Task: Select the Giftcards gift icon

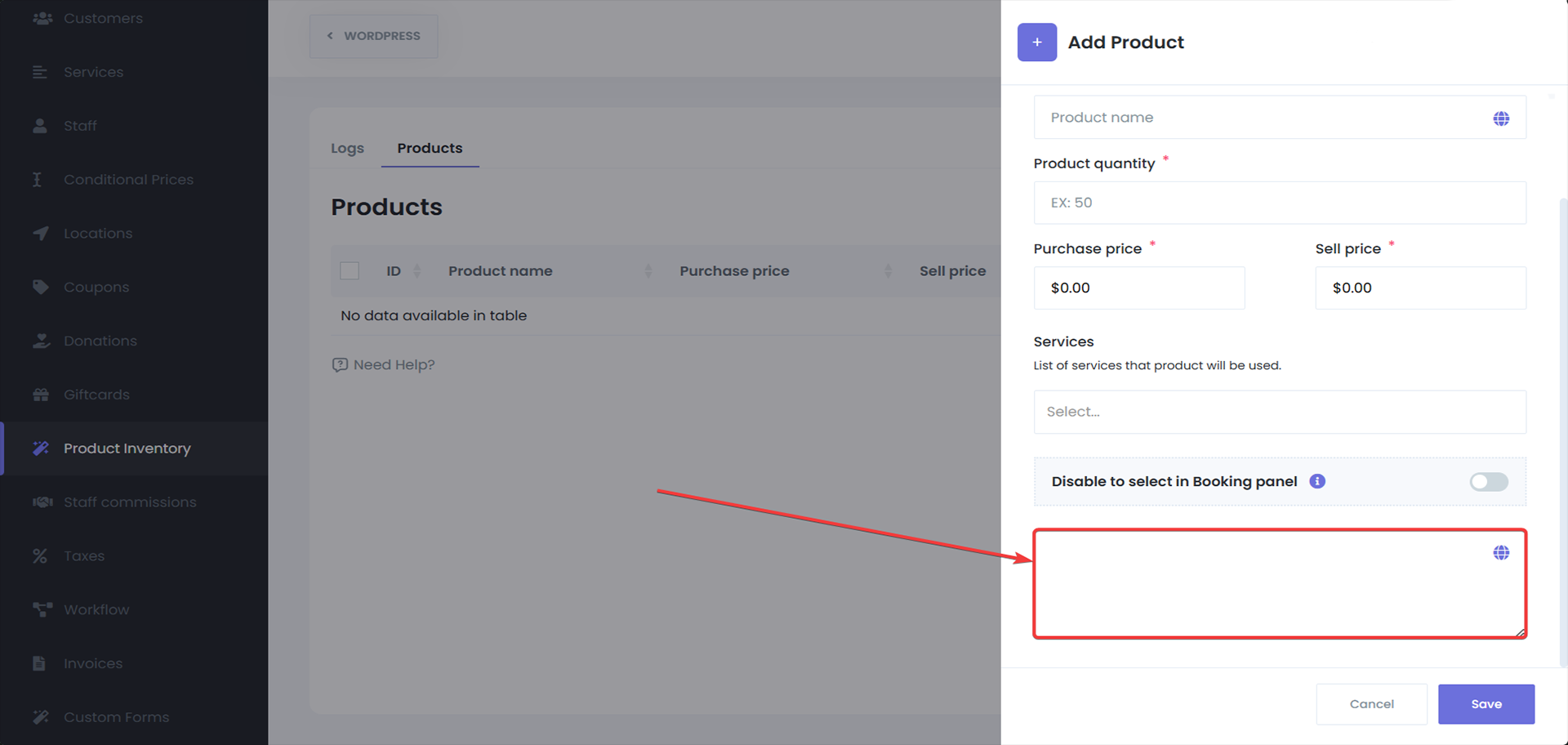Action: click(40, 394)
